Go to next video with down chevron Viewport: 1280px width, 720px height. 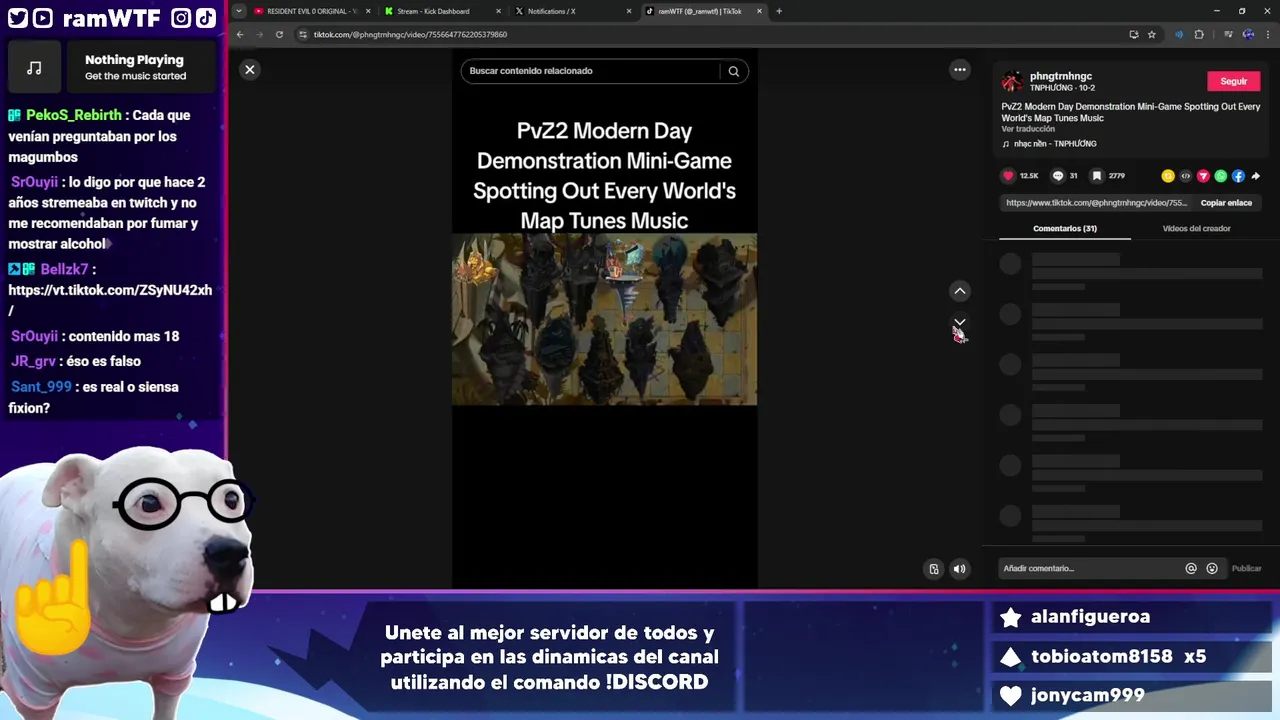pyautogui.click(x=960, y=323)
